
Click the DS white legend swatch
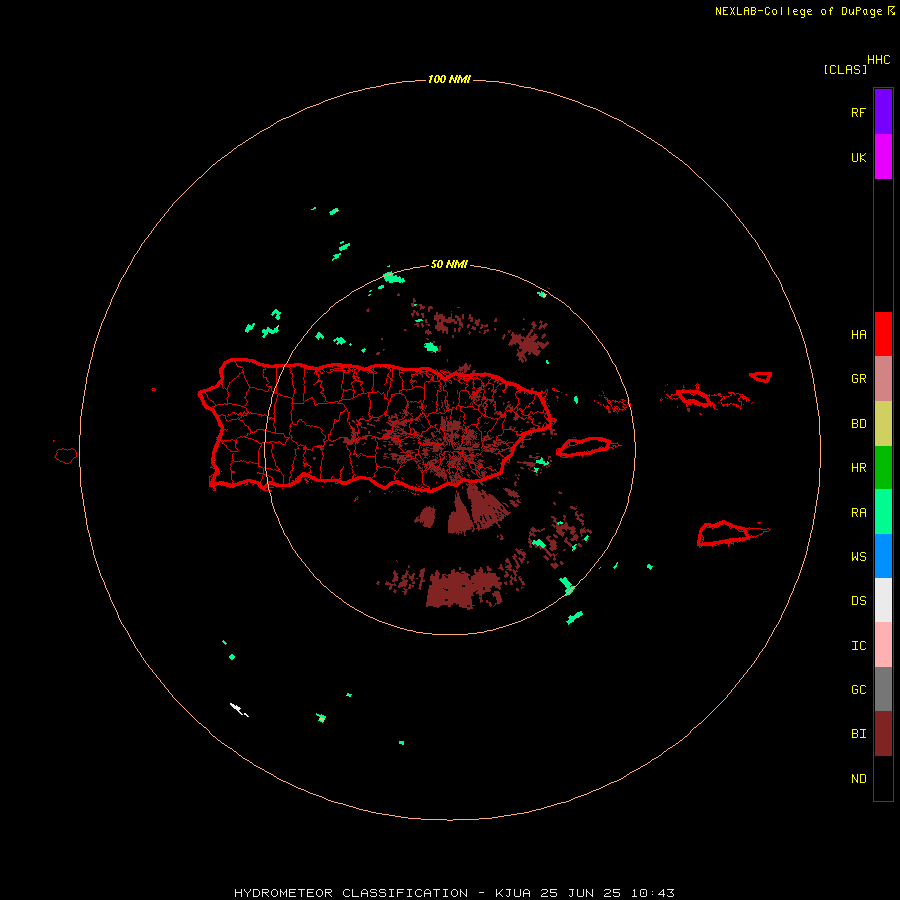click(x=883, y=600)
